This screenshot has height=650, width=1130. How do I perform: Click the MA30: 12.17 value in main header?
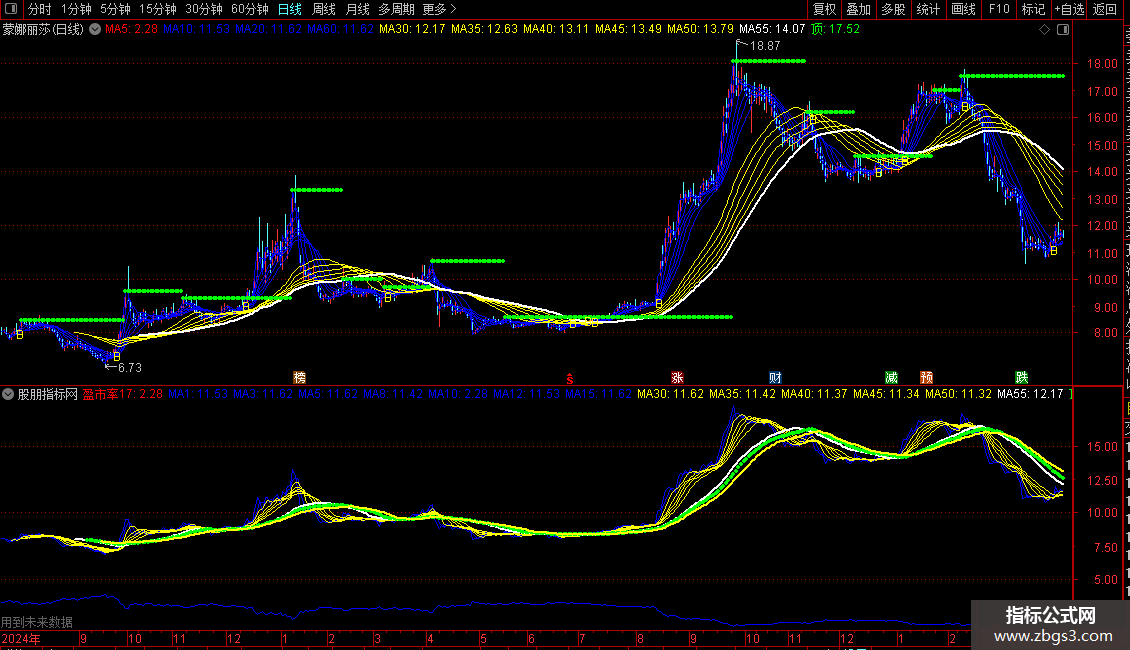pyautogui.click(x=412, y=29)
